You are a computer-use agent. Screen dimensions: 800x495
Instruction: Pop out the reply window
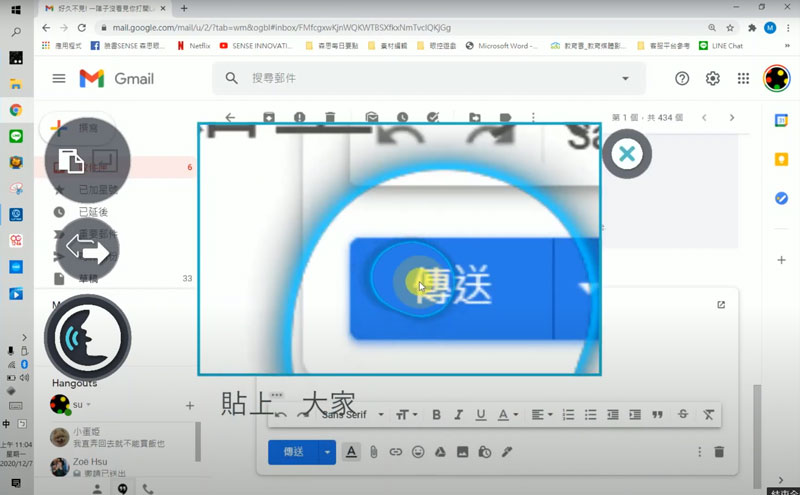[721, 305]
